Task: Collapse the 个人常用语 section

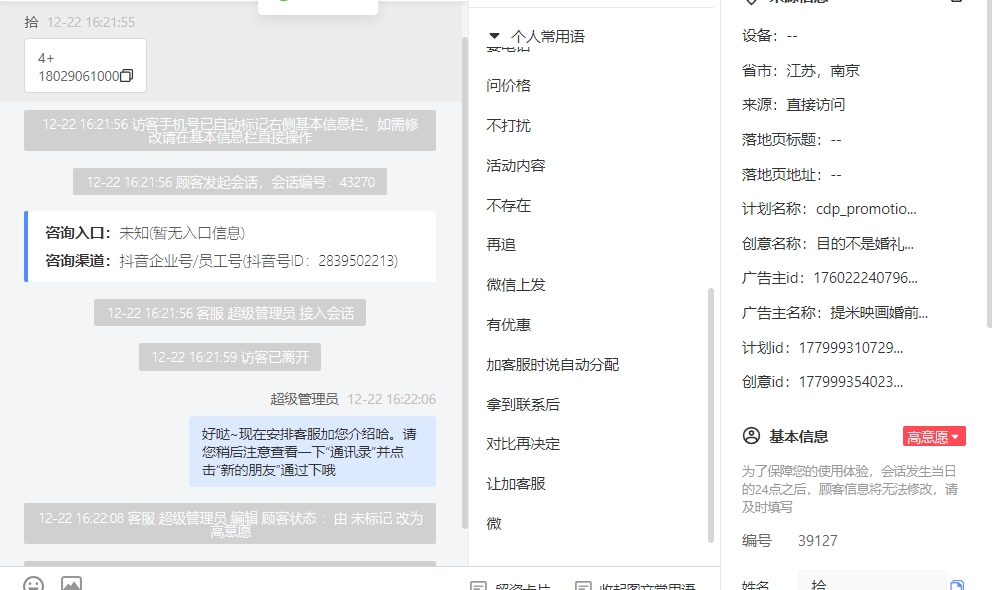Action: (495, 36)
